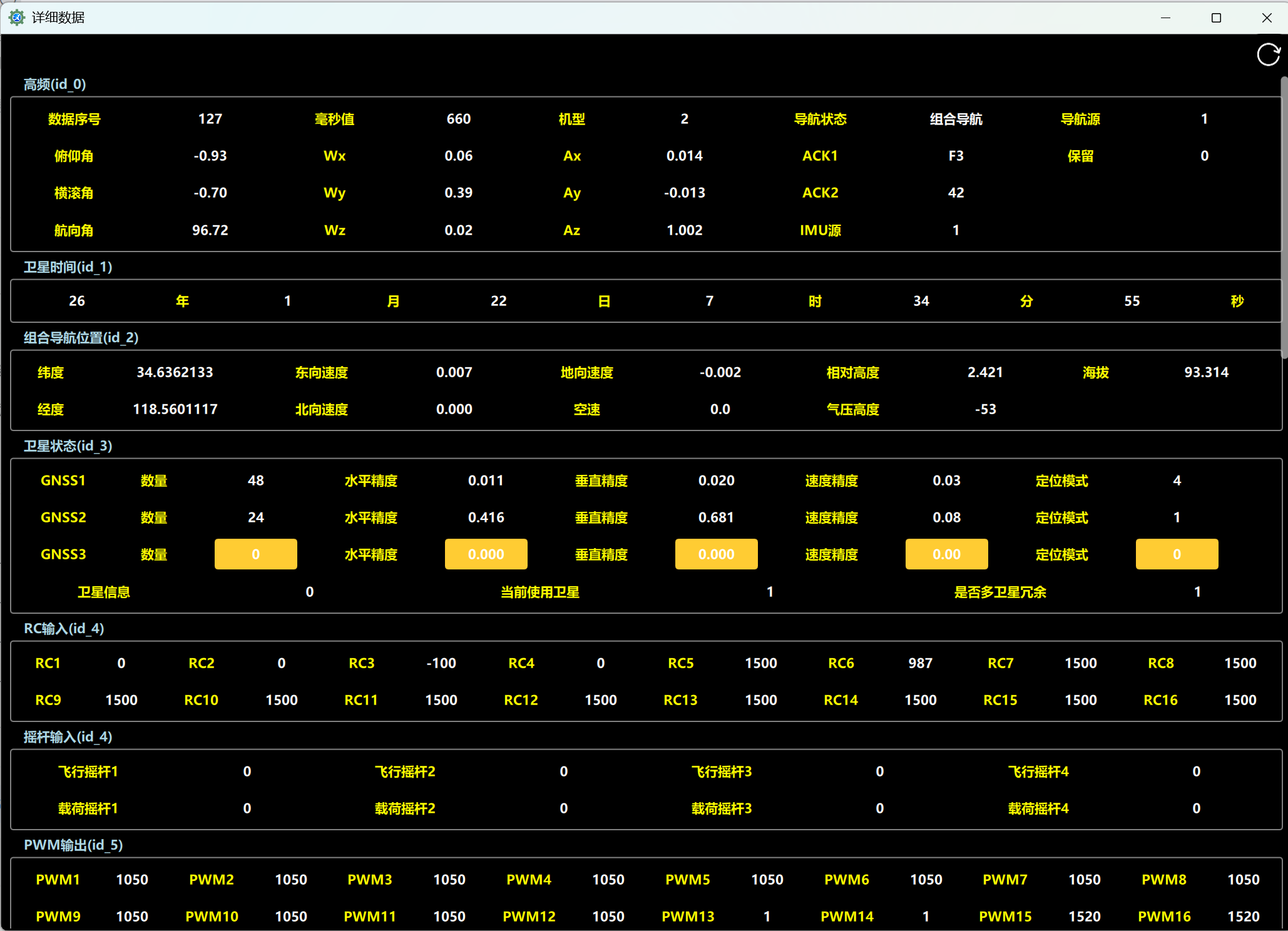Click the PWM输出(id_5) section heading
This screenshot has width=1288, height=931.
click(73, 845)
